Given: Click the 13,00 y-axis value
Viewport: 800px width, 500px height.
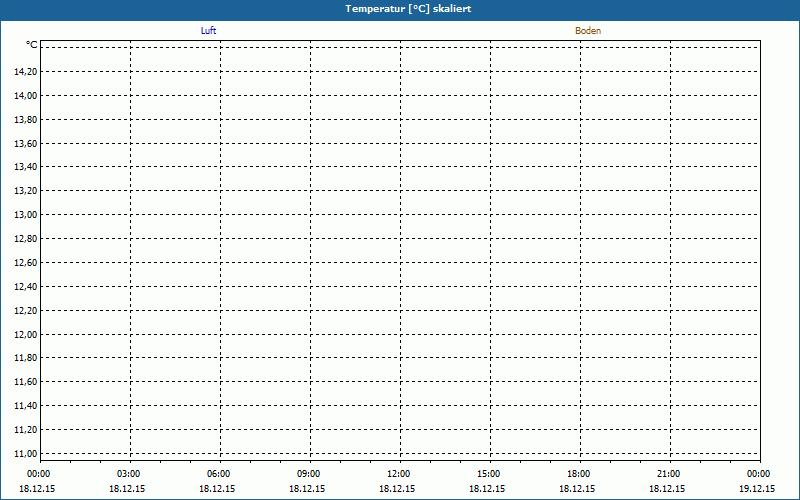Looking at the screenshot, I should [26, 215].
